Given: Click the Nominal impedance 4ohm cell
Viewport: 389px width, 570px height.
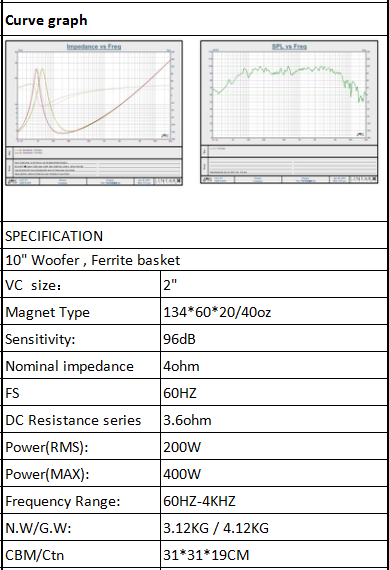Looking at the screenshot, I should pos(274,365).
